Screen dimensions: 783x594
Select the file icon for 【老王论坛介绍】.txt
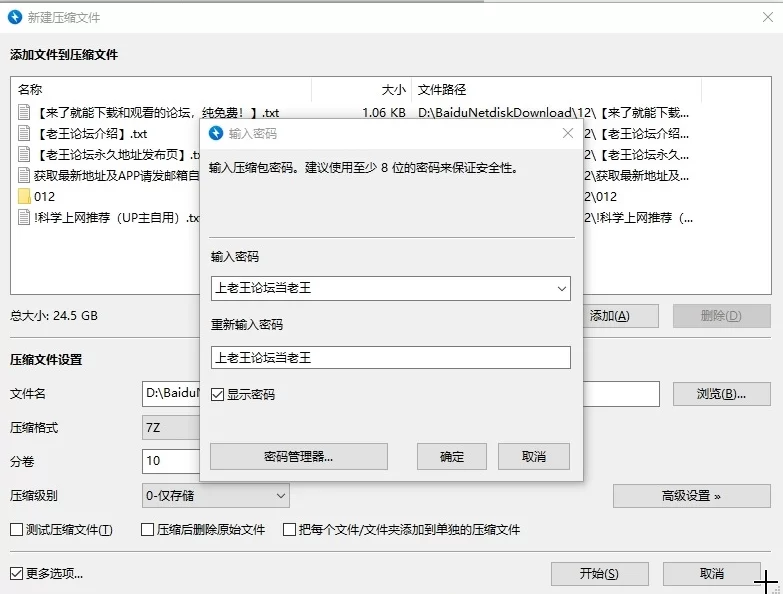pyautogui.click(x=24, y=133)
